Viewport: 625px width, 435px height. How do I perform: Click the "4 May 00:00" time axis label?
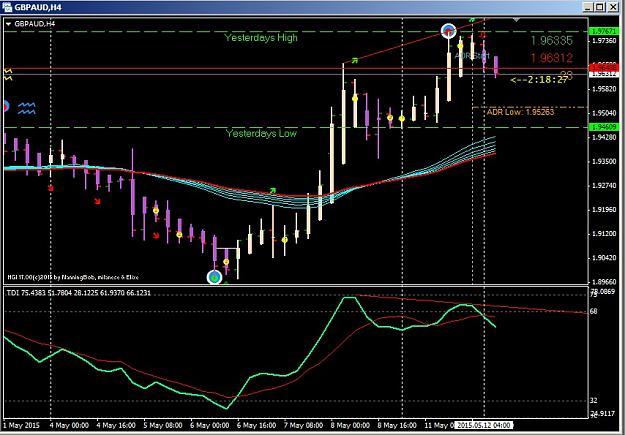pos(69,425)
